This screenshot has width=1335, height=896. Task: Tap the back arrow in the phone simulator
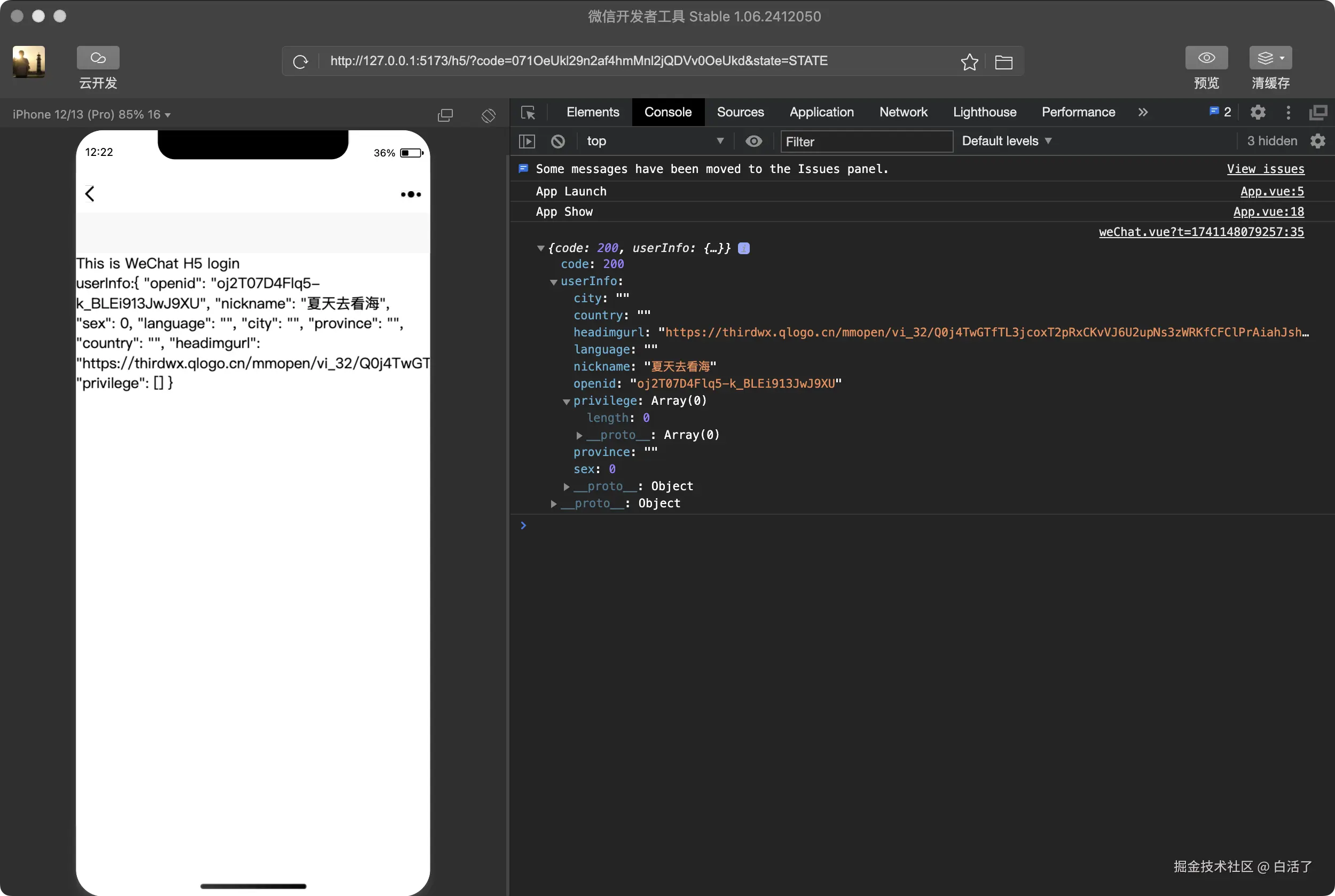(x=90, y=194)
